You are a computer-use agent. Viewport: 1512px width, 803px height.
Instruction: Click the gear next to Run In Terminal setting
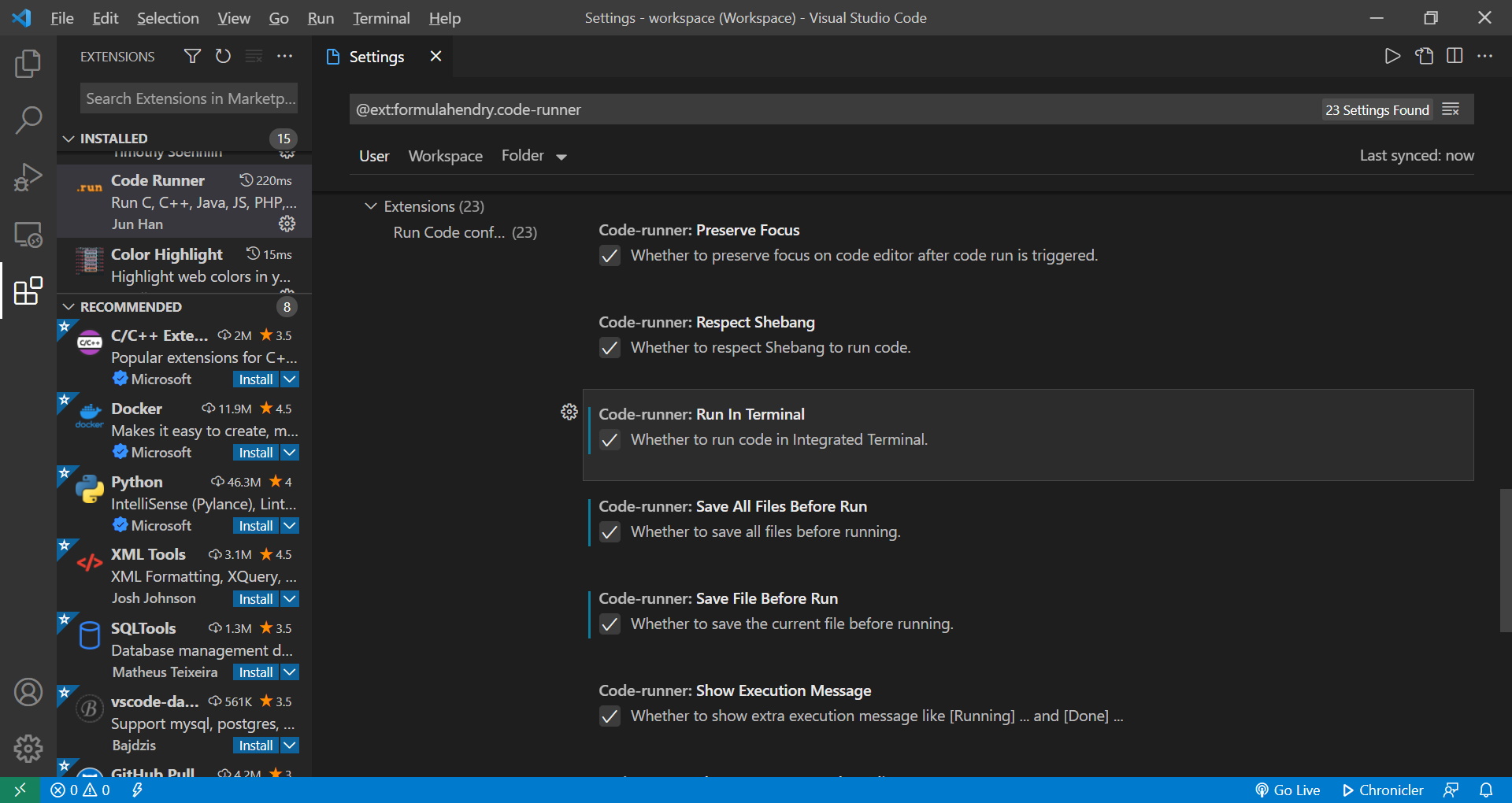[569, 412]
